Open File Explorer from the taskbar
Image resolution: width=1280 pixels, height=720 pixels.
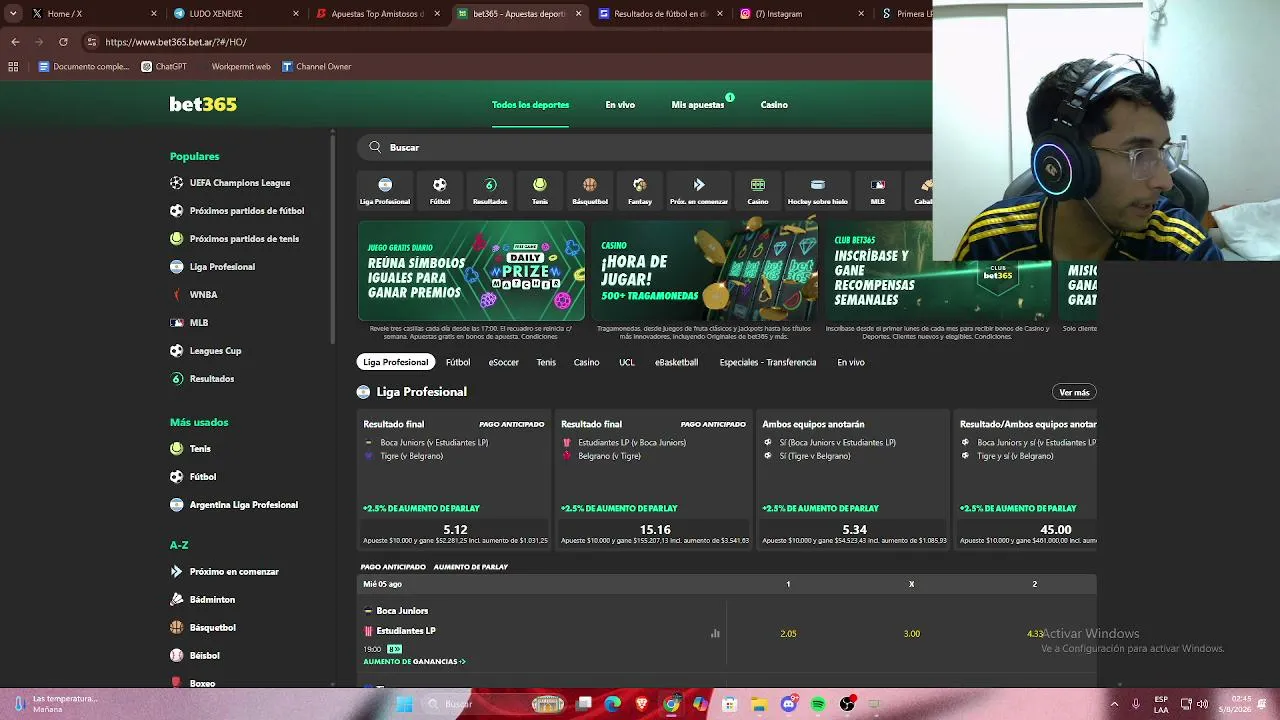pyautogui.click(x=759, y=704)
